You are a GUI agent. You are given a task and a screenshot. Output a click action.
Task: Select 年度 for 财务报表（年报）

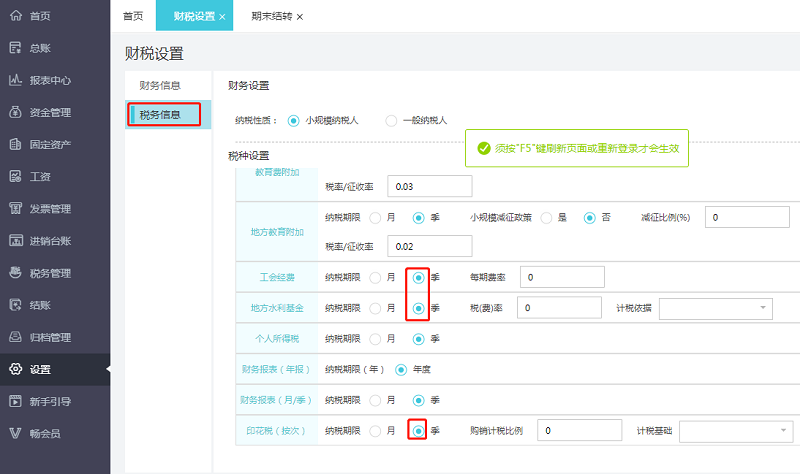(x=401, y=369)
